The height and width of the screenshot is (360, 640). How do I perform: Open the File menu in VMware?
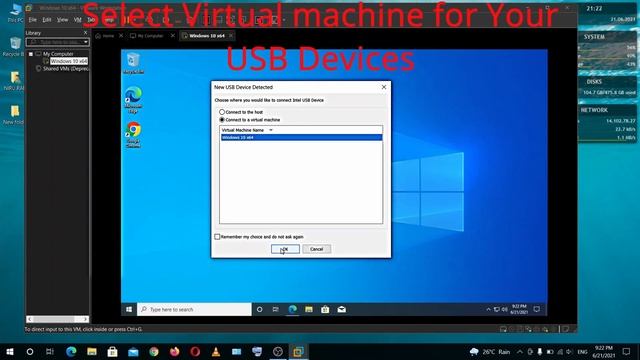(33, 20)
